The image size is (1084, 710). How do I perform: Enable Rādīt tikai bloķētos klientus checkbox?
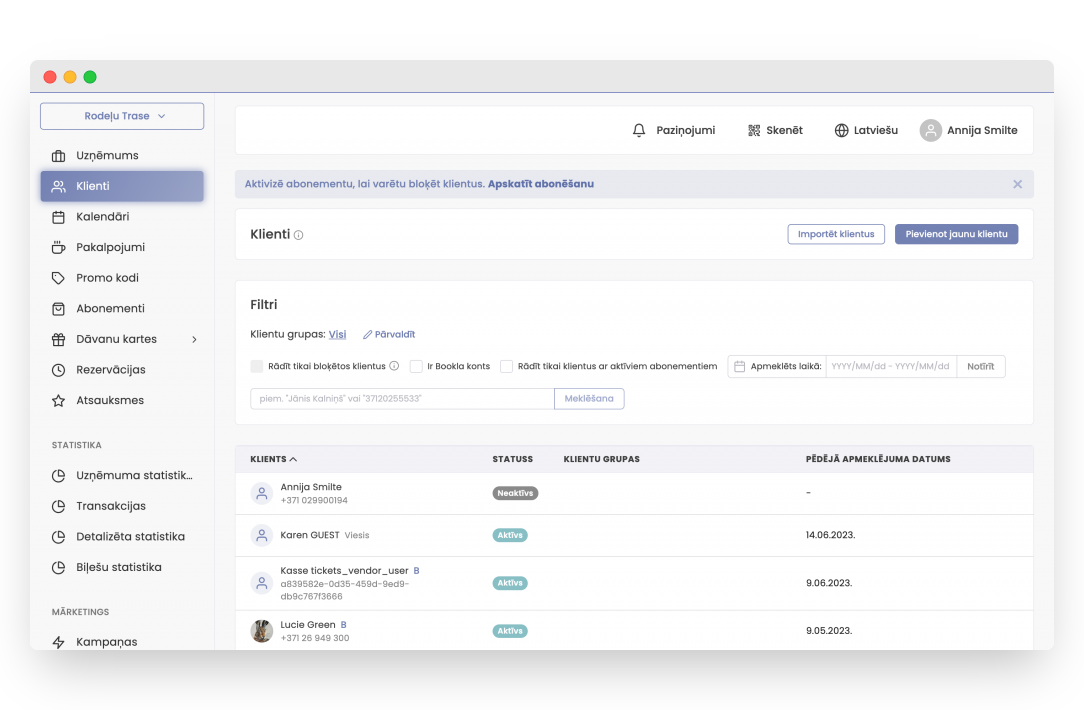pyautogui.click(x=257, y=367)
